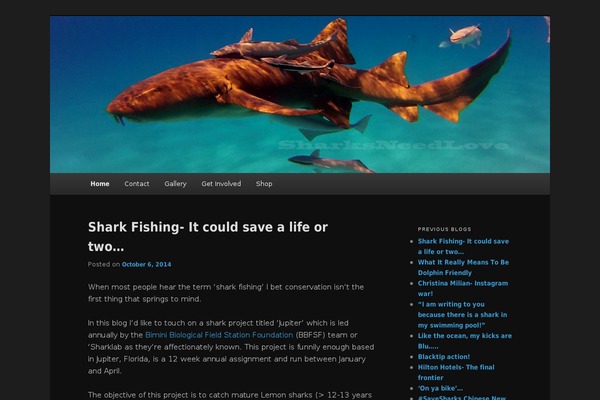
Task: Open the 'On ya bike' post
Action: 440,388
